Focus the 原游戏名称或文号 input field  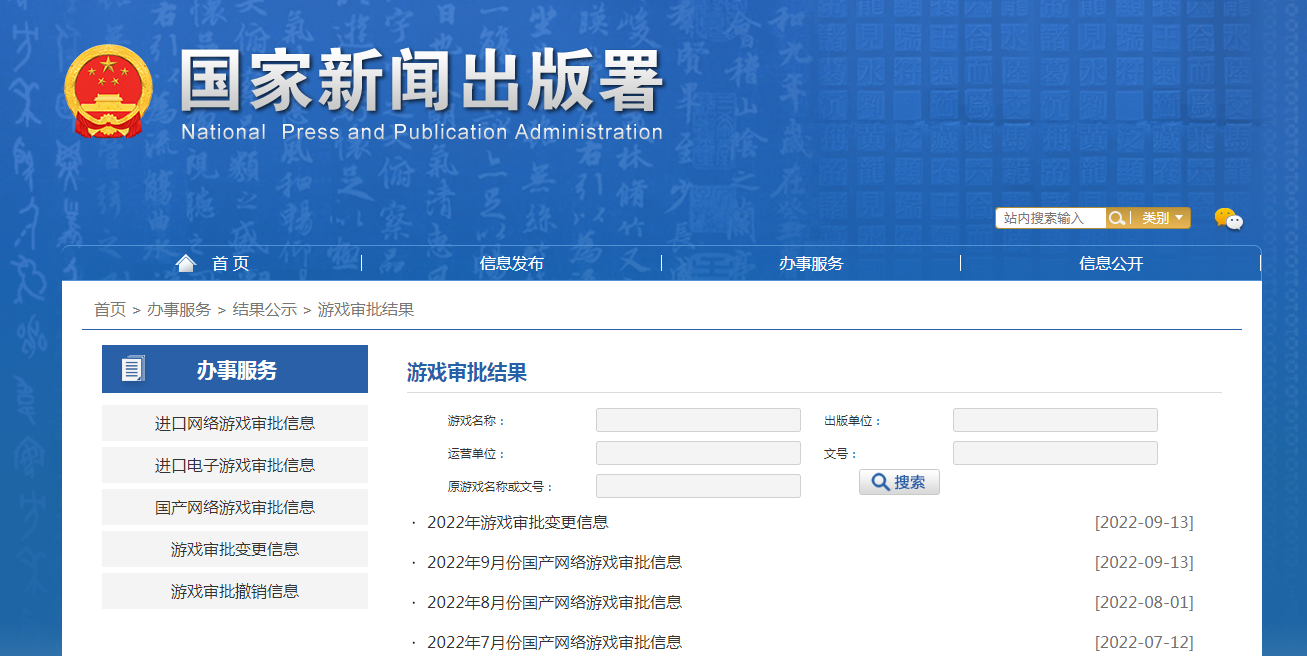pyautogui.click(x=698, y=486)
